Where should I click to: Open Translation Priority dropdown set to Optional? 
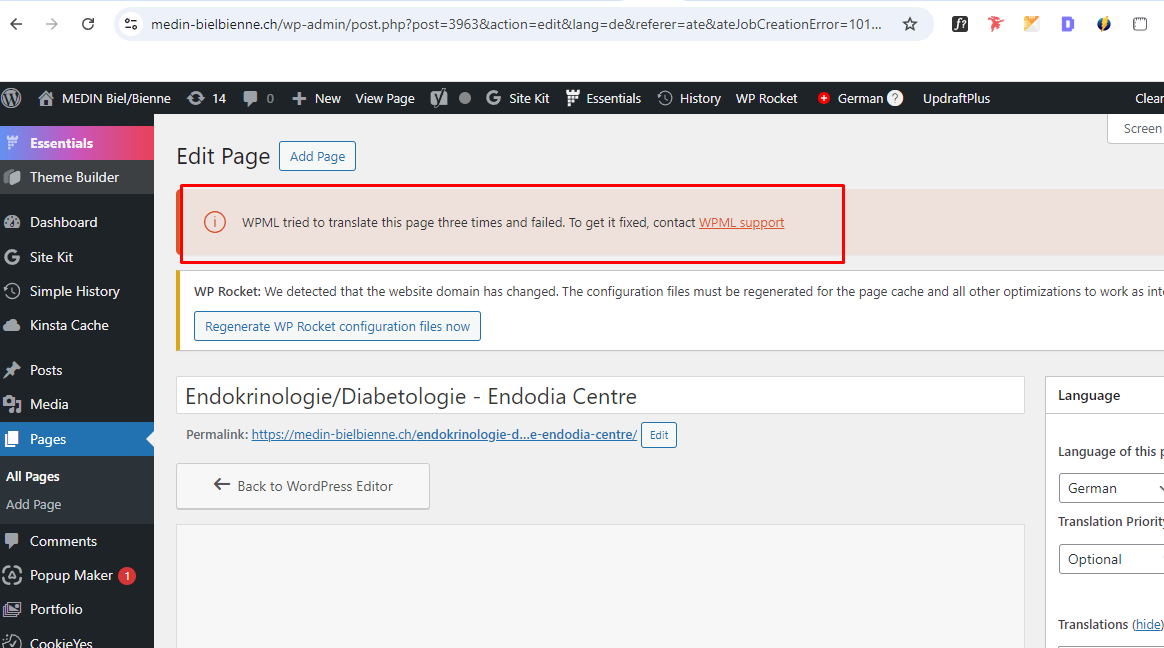[x=1111, y=559]
